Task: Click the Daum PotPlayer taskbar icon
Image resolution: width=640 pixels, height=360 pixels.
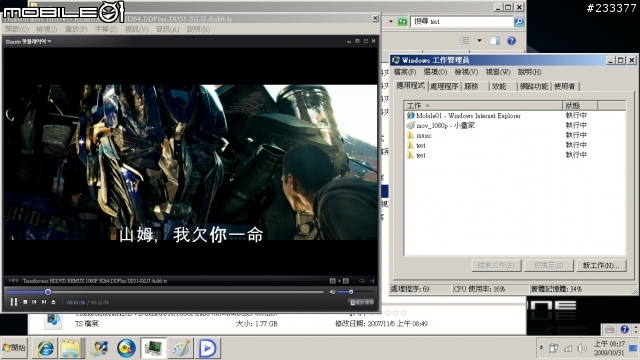Action: (x=208, y=348)
